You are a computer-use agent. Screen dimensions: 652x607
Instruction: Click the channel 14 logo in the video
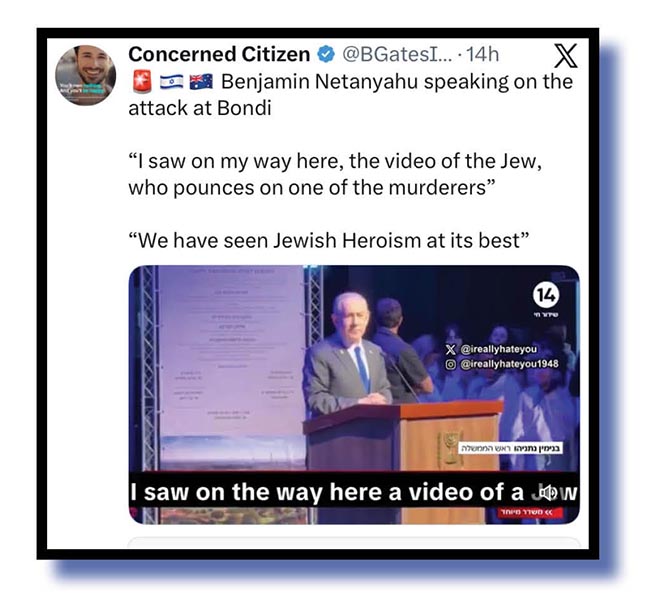point(546,295)
